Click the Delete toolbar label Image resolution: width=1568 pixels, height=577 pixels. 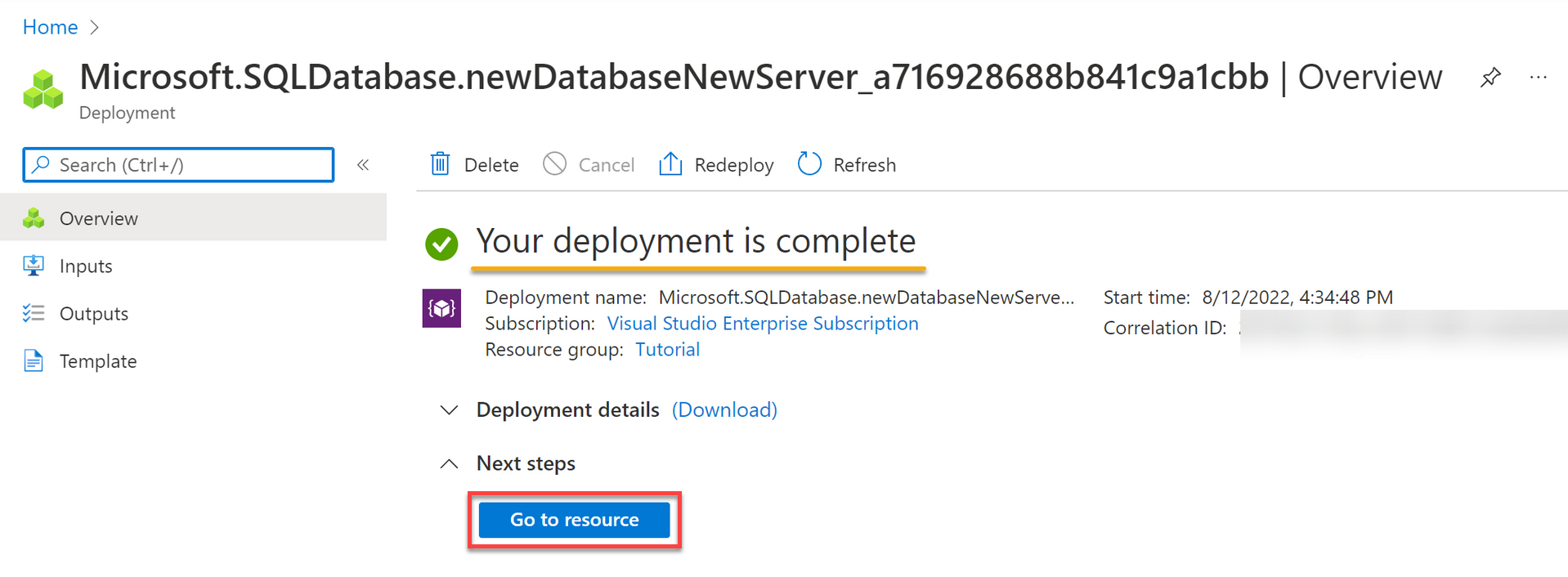pyautogui.click(x=491, y=165)
